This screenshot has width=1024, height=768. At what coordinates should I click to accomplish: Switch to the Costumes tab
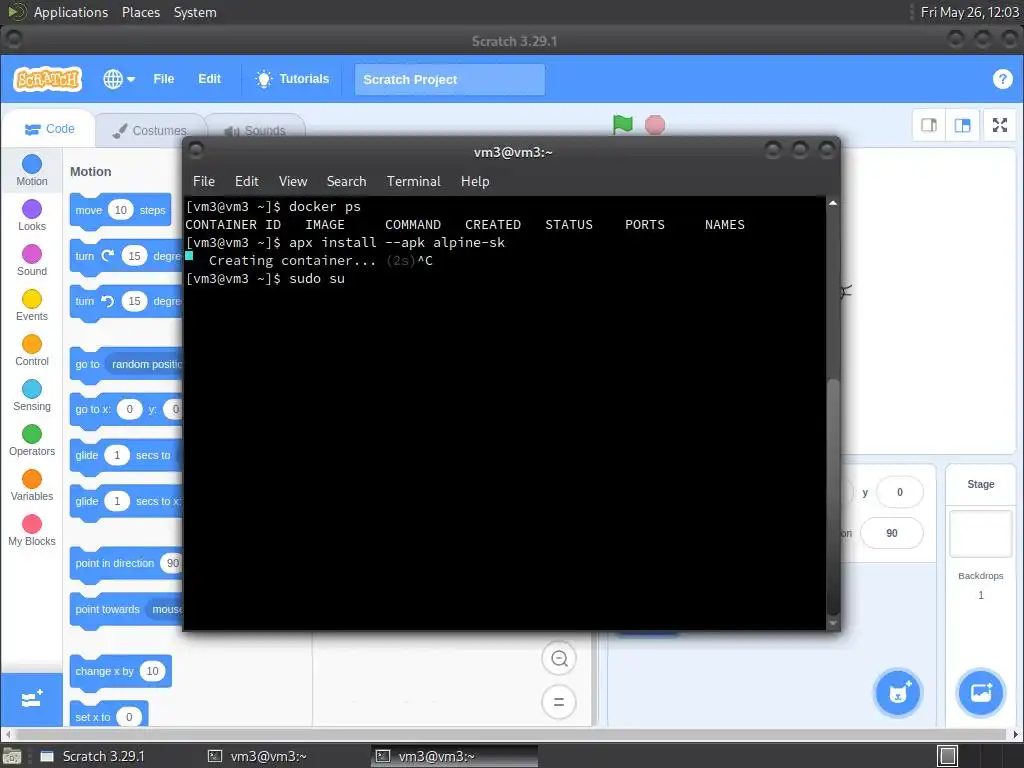point(150,131)
